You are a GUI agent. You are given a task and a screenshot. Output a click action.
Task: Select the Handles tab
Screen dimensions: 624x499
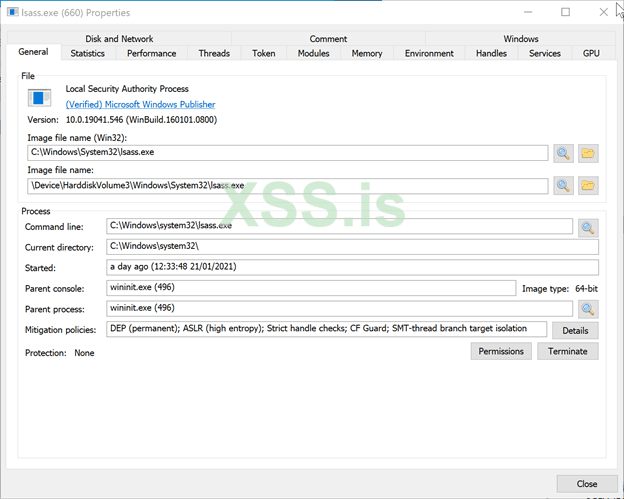tap(491, 53)
